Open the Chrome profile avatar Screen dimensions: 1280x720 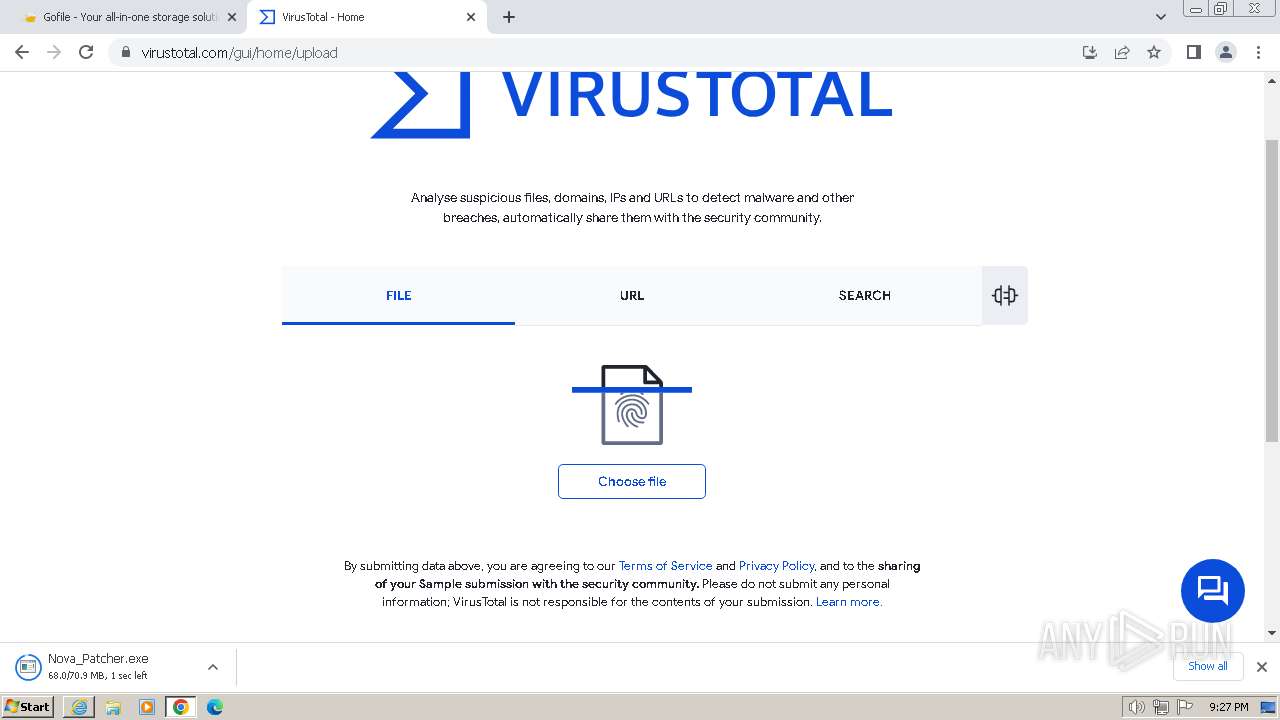tap(1226, 52)
